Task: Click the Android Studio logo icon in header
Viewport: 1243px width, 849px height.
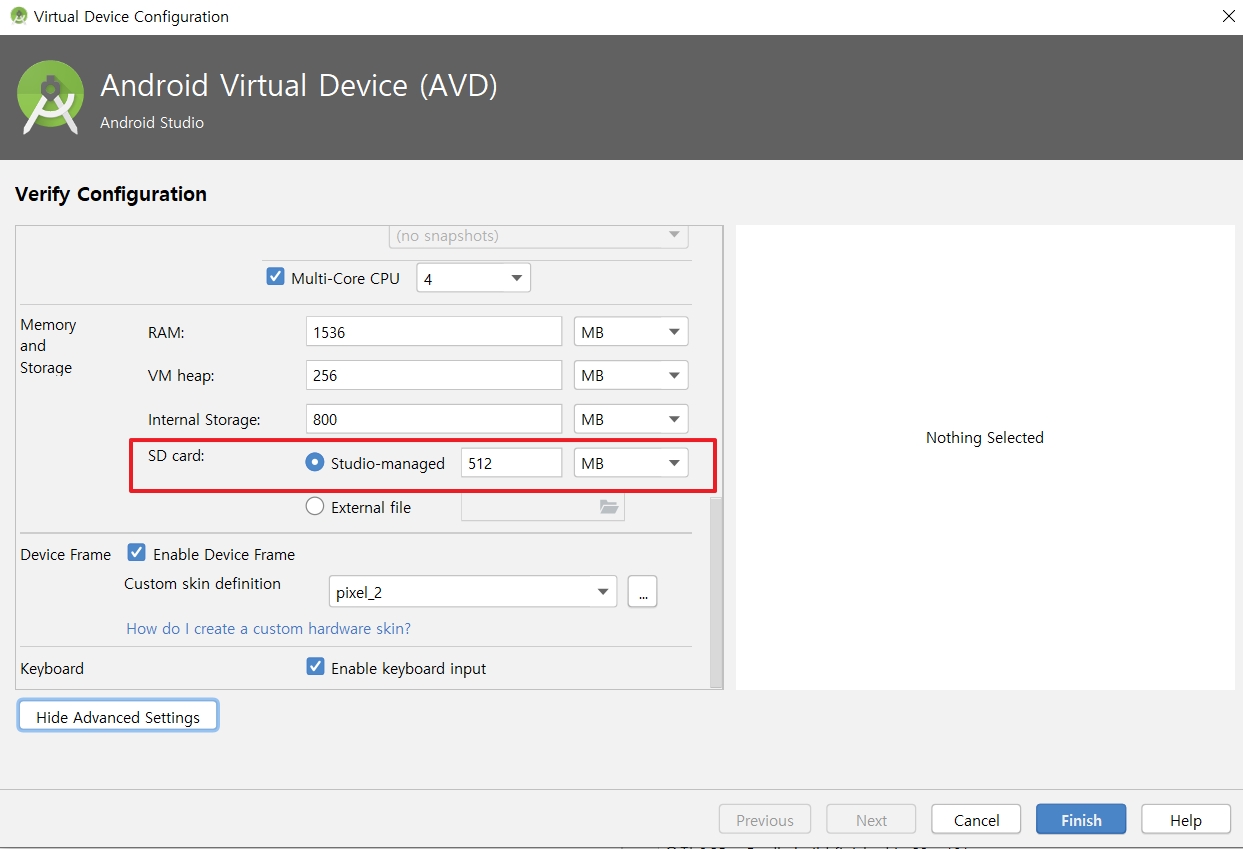Action: point(50,97)
